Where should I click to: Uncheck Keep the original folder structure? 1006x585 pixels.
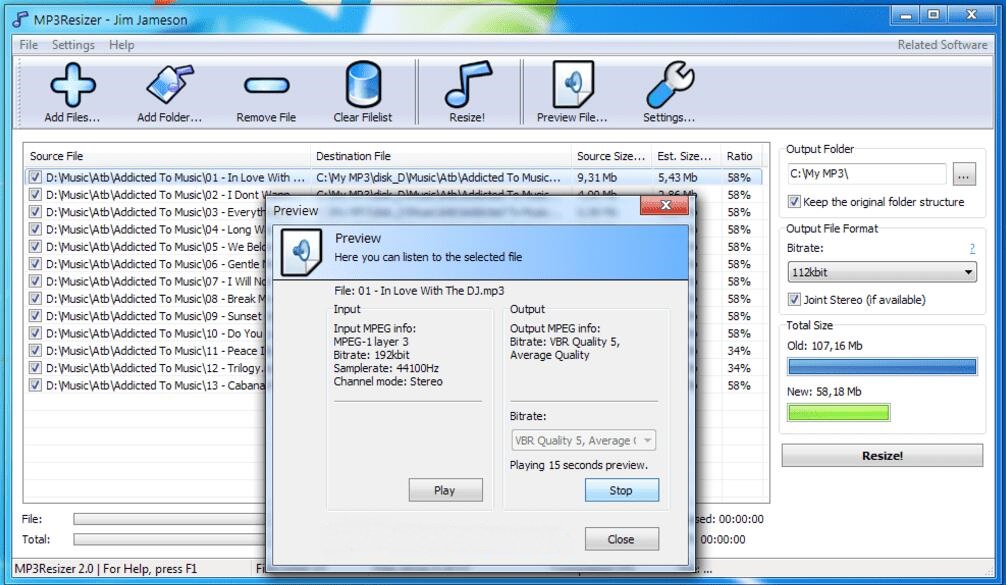pyautogui.click(x=795, y=202)
